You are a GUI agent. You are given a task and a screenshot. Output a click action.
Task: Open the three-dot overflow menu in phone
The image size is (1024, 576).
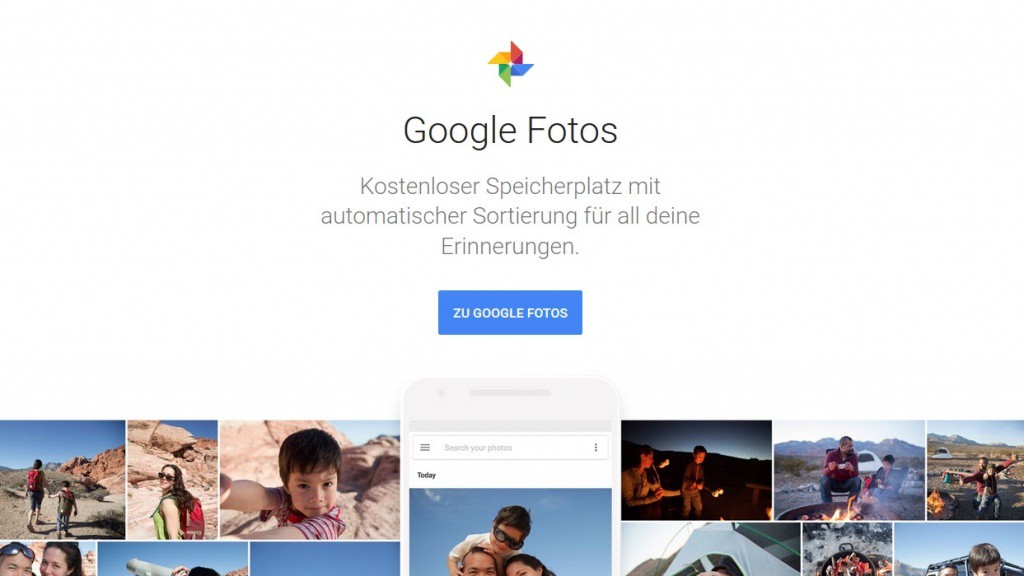pyautogui.click(x=596, y=447)
